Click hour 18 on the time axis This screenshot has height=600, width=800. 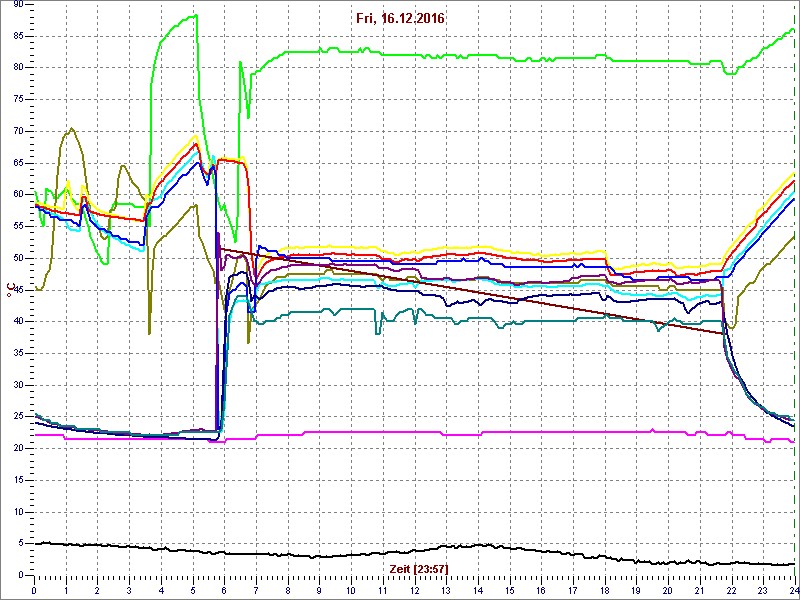click(604, 590)
